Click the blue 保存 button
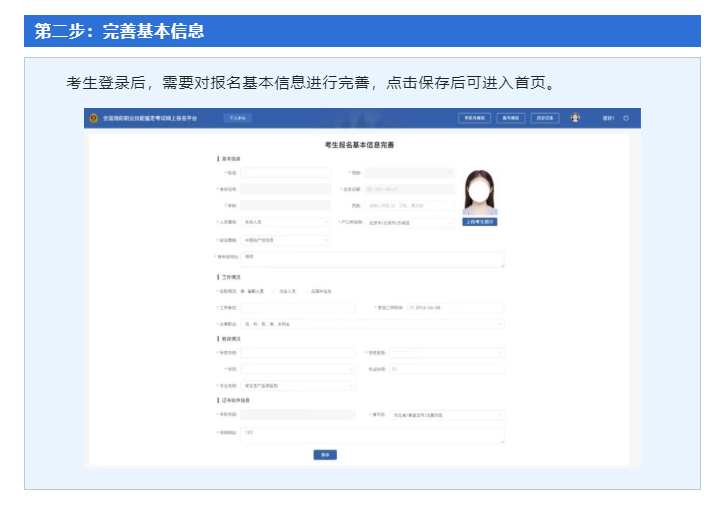 (x=325, y=454)
